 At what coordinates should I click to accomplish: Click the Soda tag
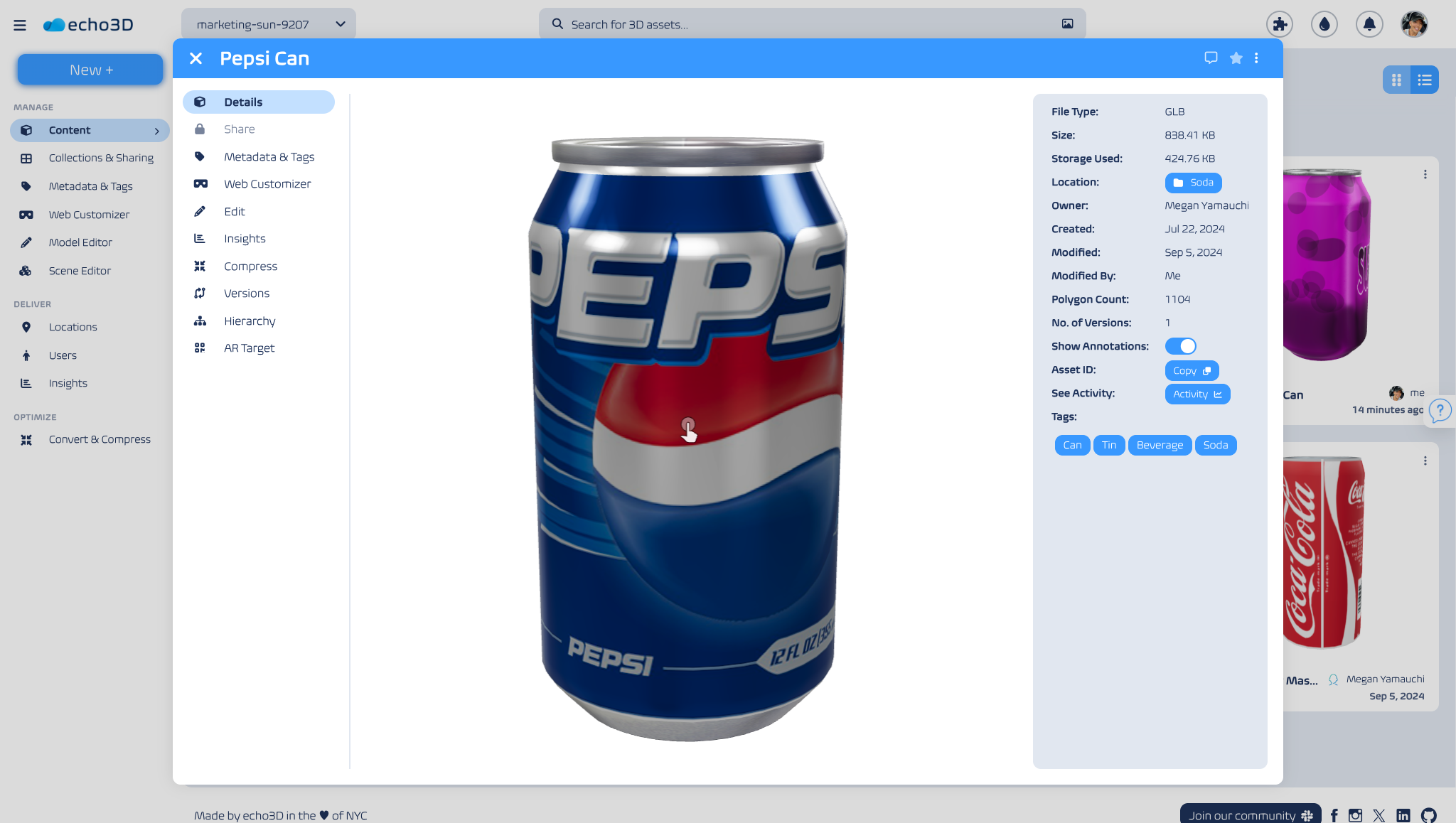tap(1216, 445)
